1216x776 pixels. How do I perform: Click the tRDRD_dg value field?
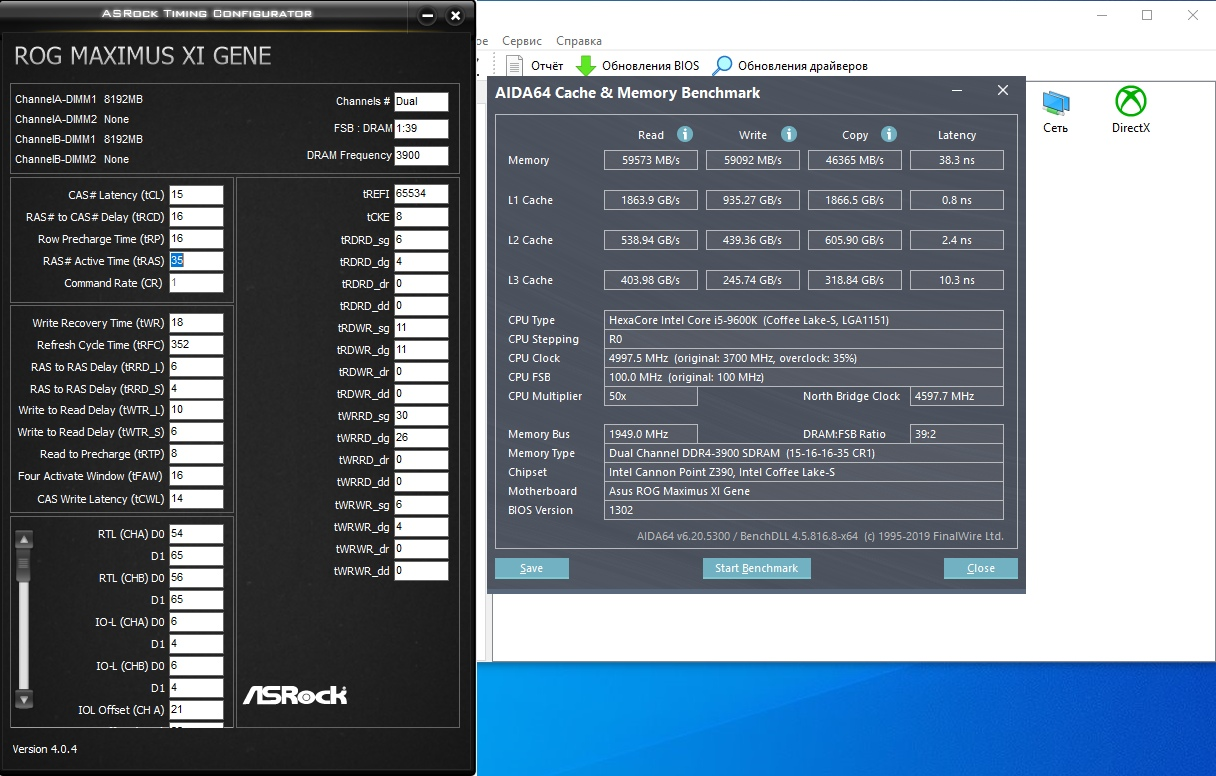tap(421, 262)
